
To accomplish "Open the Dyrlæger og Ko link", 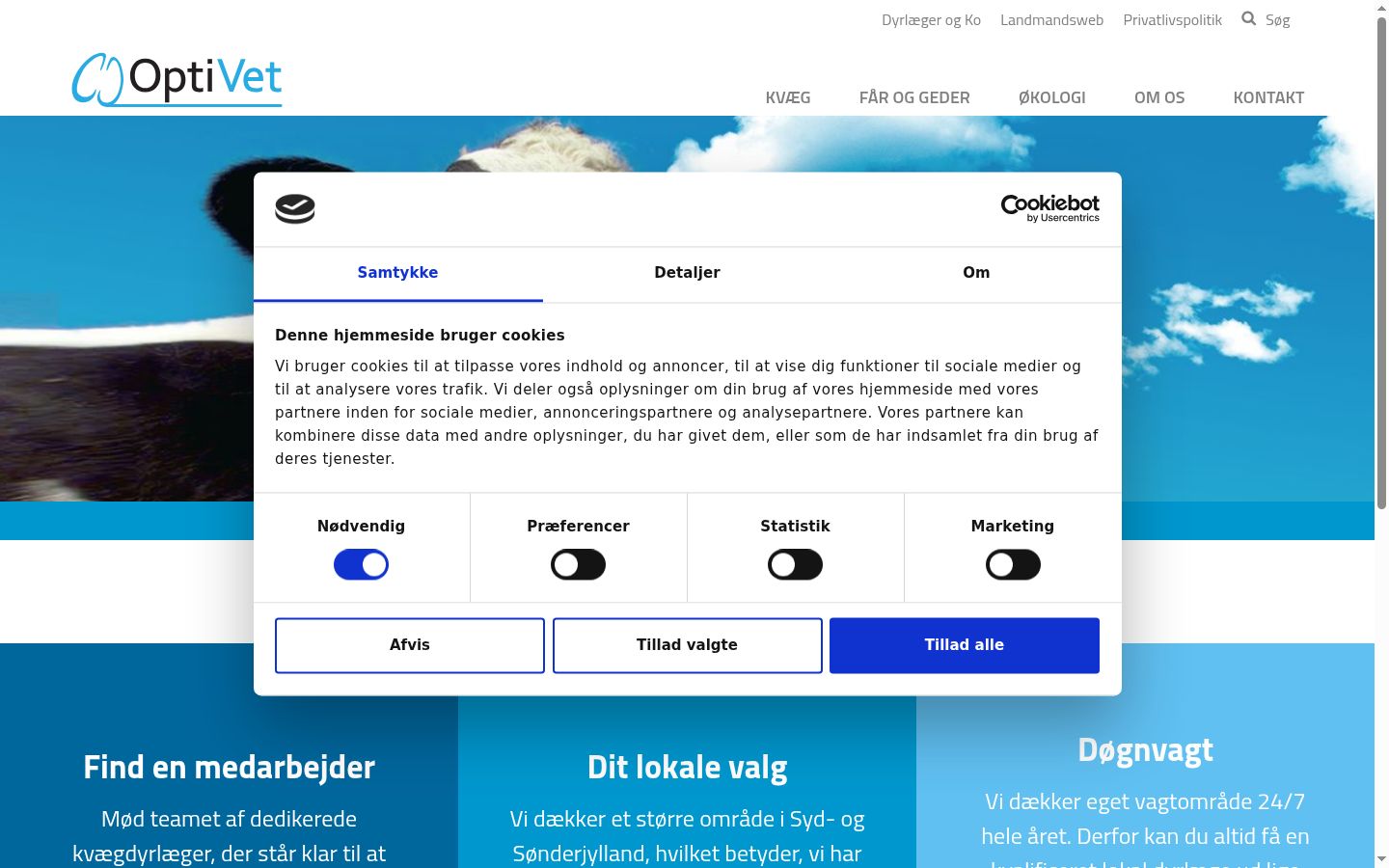I will point(931,19).
